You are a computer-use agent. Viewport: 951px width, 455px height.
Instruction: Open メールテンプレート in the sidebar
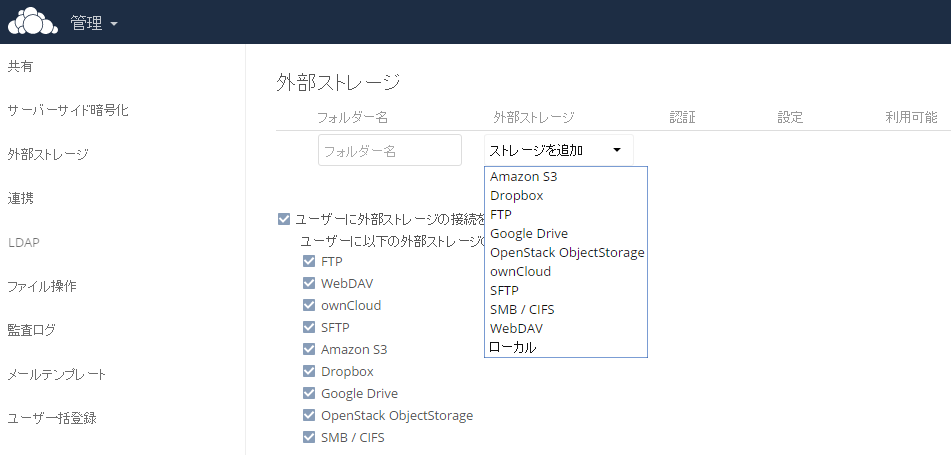pyautogui.click(x=57, y=374)
